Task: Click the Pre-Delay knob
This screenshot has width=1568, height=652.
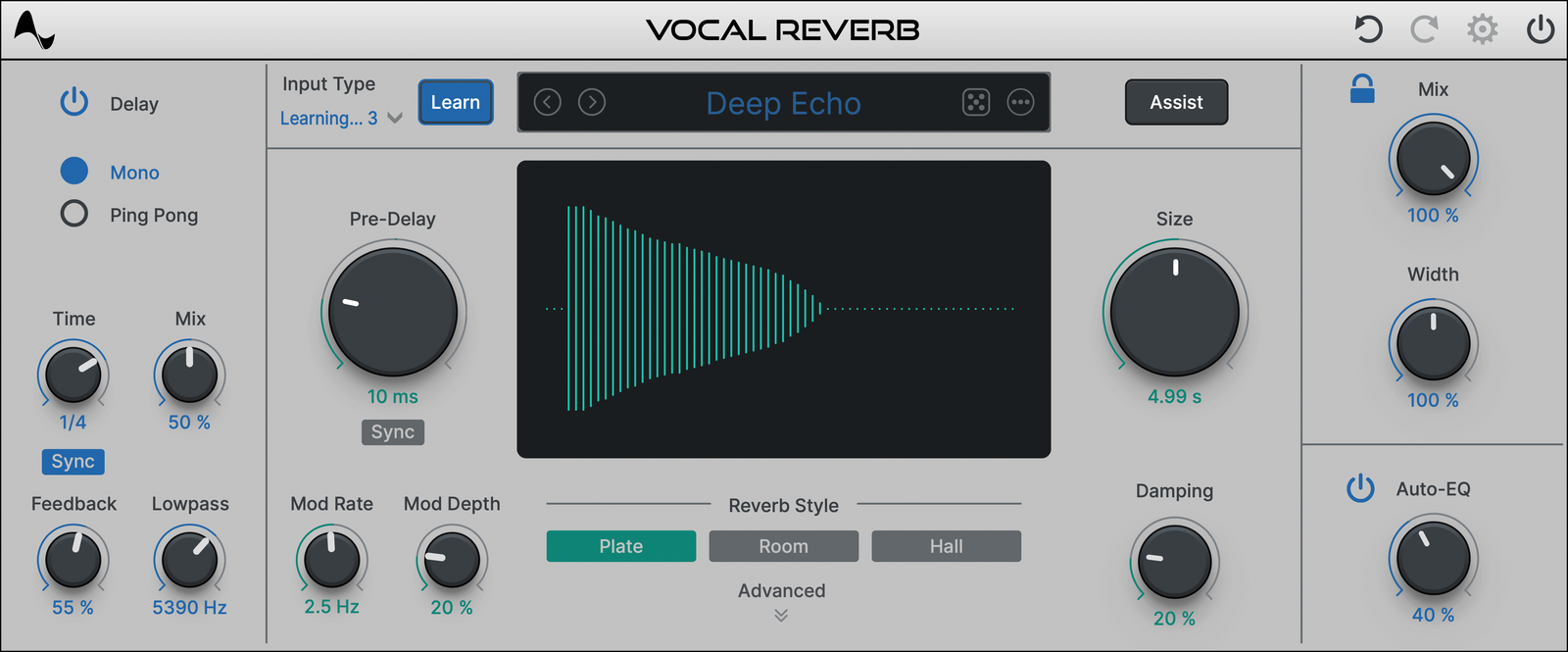Action: click(x=393, y=312)
